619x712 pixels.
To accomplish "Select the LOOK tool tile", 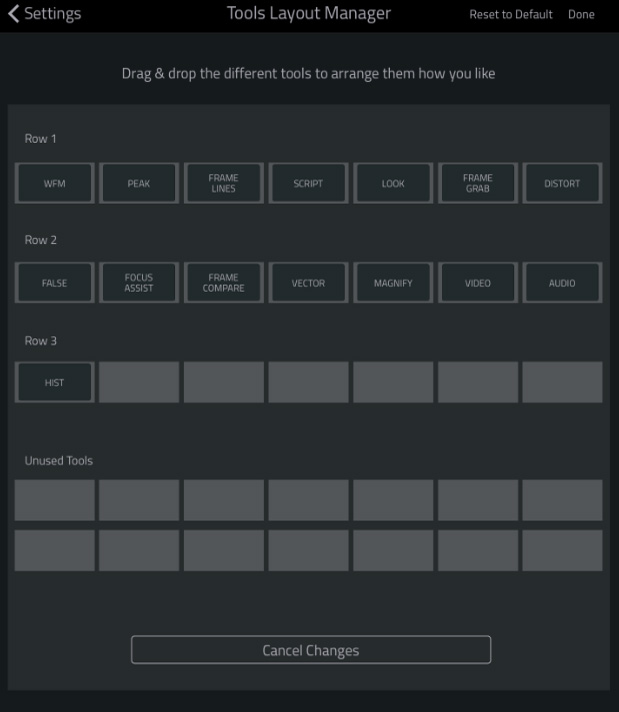I will (393, 183).
